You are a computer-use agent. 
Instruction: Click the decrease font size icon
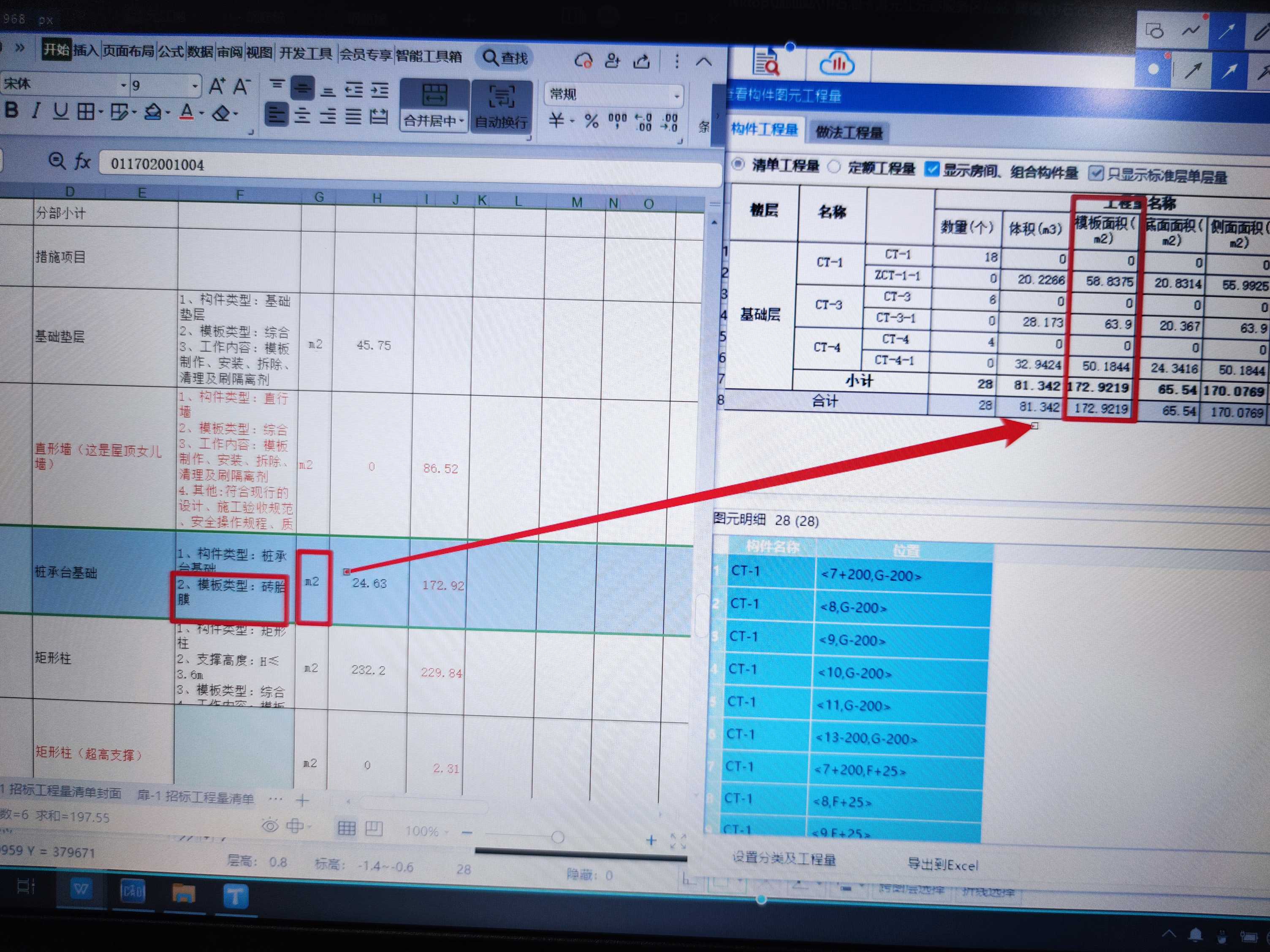[242, 87]
